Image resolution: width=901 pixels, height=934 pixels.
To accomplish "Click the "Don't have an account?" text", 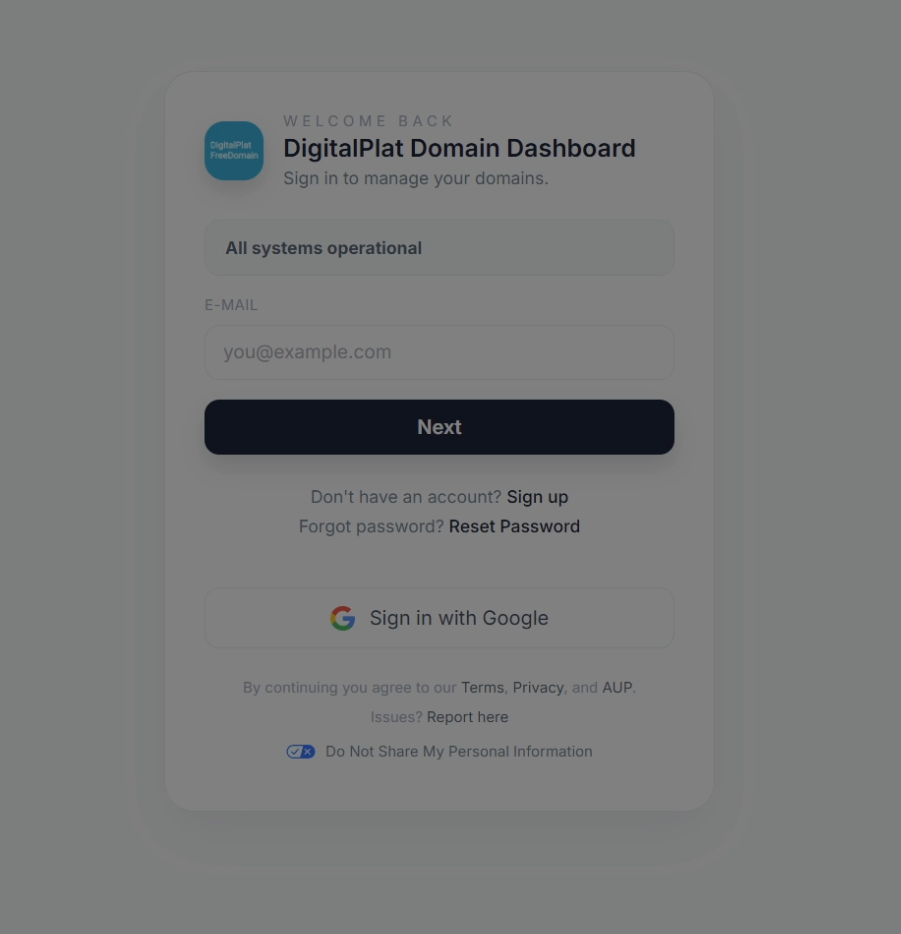I will point(406,497).
